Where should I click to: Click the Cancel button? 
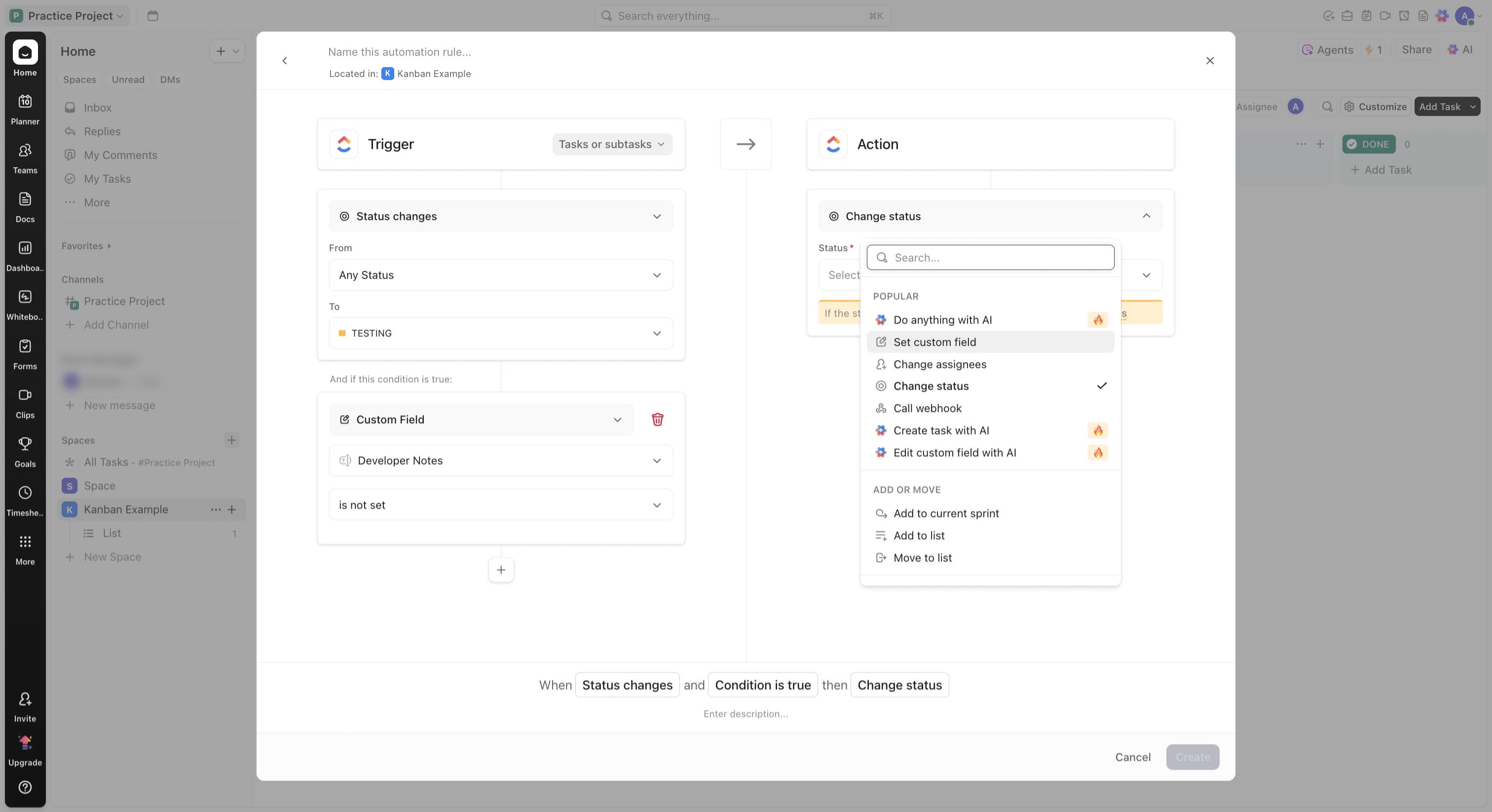(x=1132, y=757)
